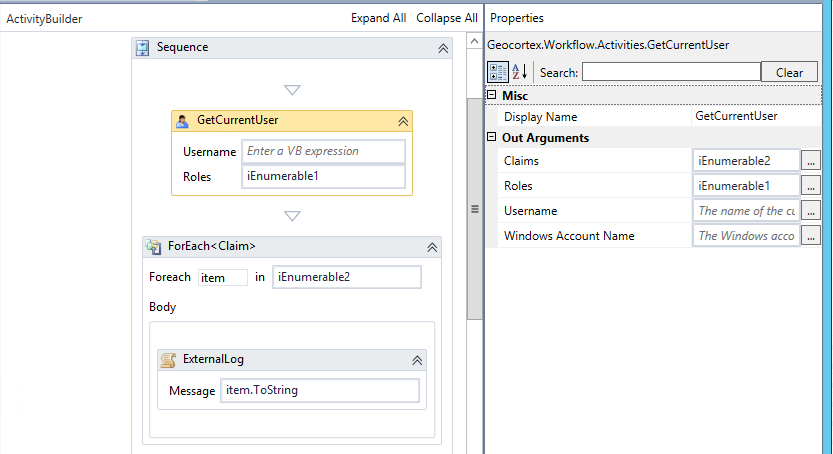Viewport: 833px width, 454px height.
Task: Click Windows Account Name value field
Action: tap(746, 235)
